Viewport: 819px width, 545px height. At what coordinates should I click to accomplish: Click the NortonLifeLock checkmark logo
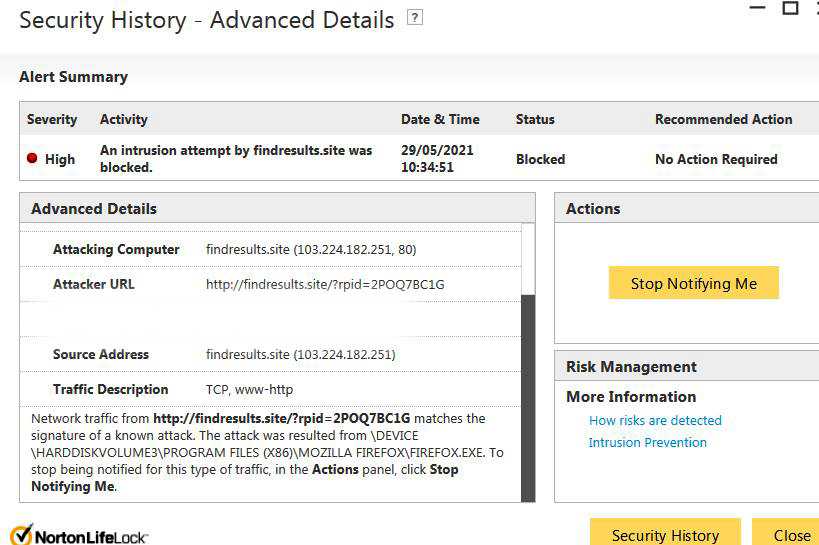[20, 534]
